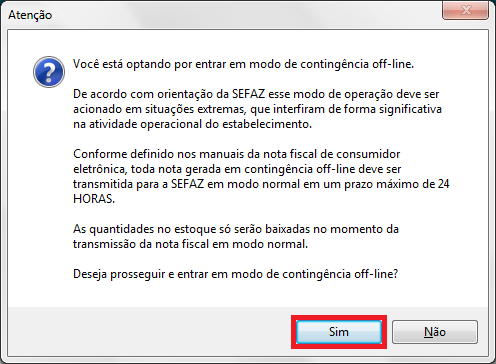Click the text 'na atividade operacional do estabelecimento'
The height and width of the screenshot is (364, 496).
point(192,124)
